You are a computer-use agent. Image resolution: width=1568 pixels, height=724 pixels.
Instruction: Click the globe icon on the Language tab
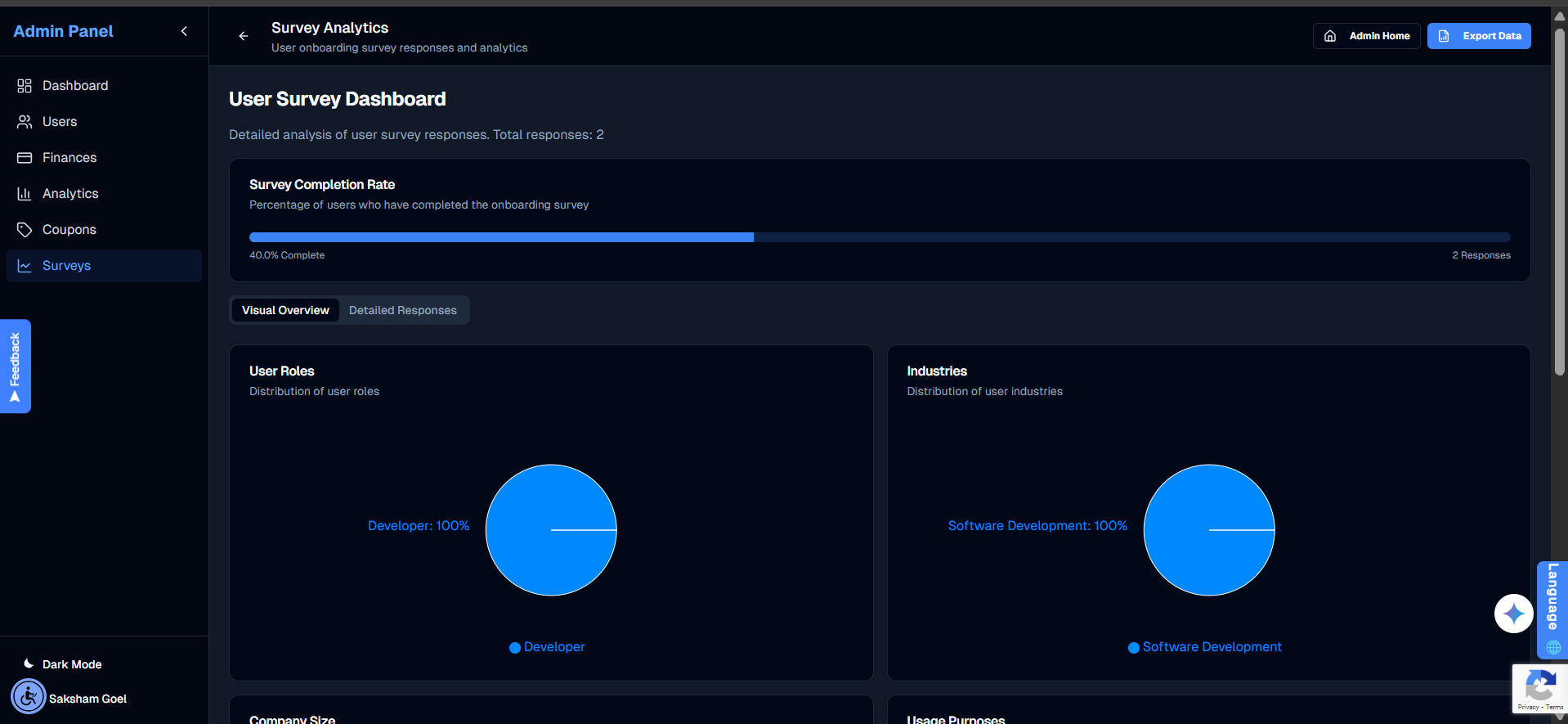(x=1553, y=647)
